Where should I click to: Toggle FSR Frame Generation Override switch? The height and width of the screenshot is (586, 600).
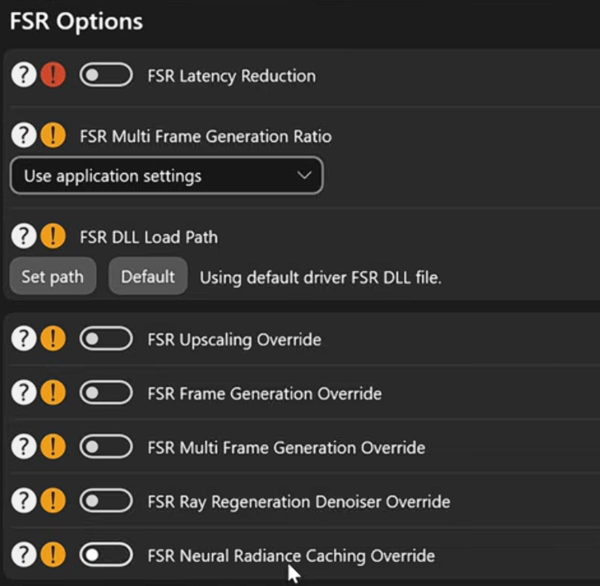pyautogui.click(x=106, y=392)
